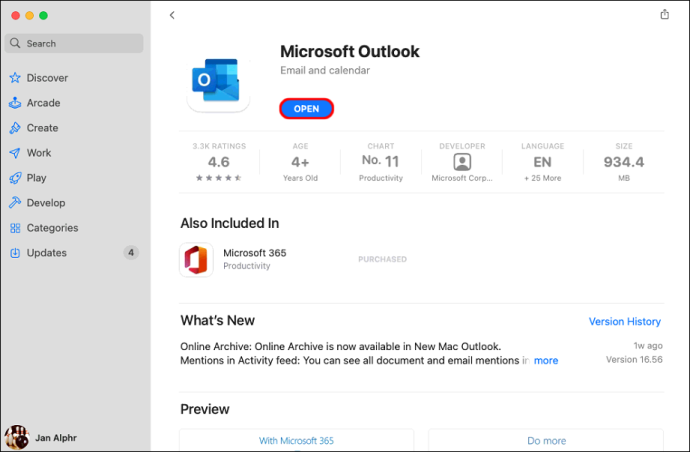Click the Version 16.56 text

pyautogui.click(x=634, y=360)
